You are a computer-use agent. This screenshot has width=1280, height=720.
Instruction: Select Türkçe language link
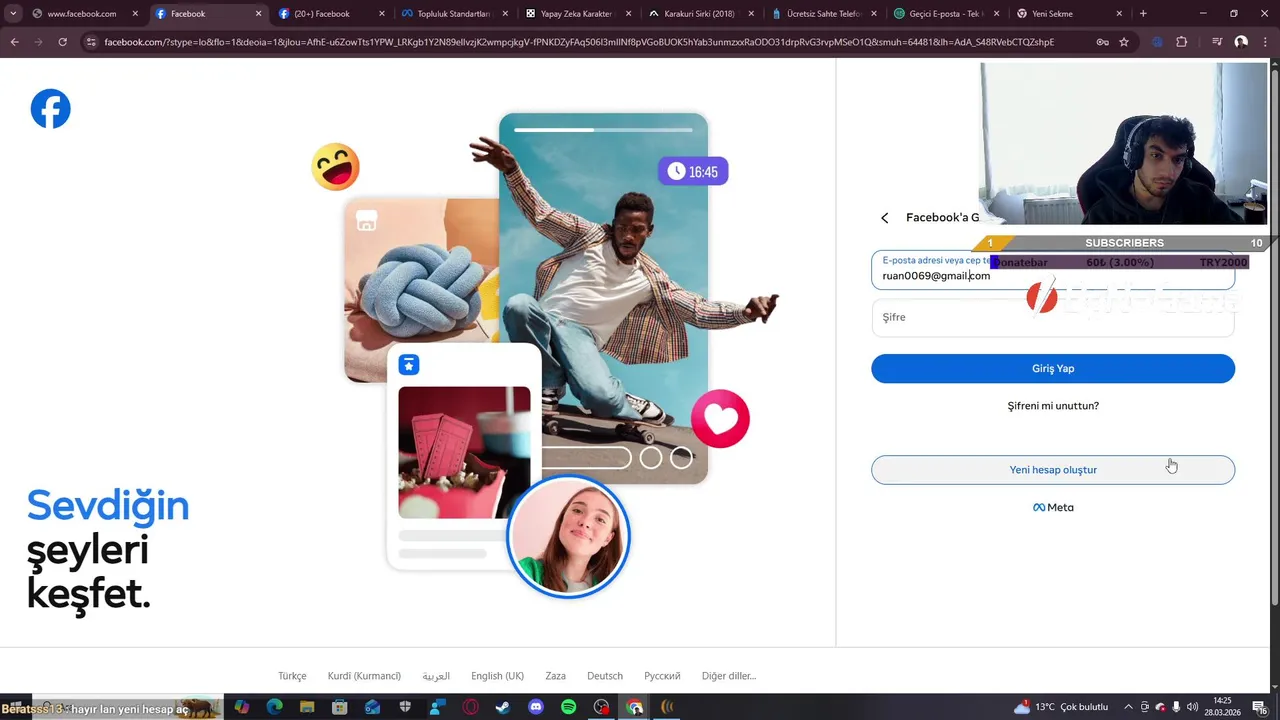[292, 676]
